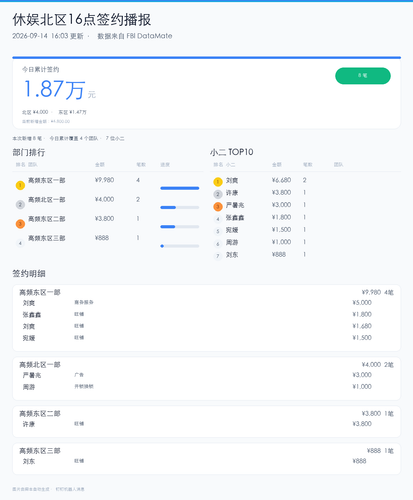Image resolution: width=413 pixels, height=500 pixels.
Task: Click the large "1.87万" total figure
Action: (x=54, y=89)
